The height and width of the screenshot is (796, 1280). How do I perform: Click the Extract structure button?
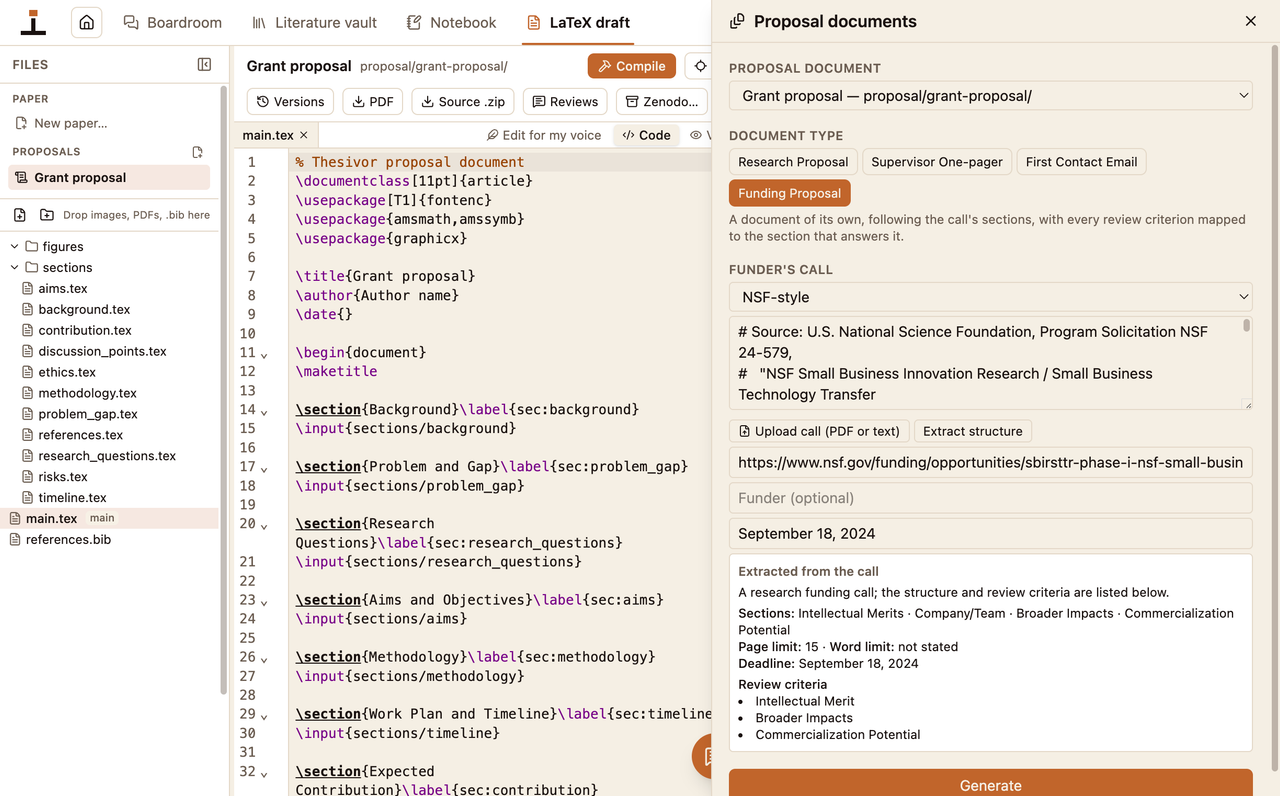pos(973,431)
